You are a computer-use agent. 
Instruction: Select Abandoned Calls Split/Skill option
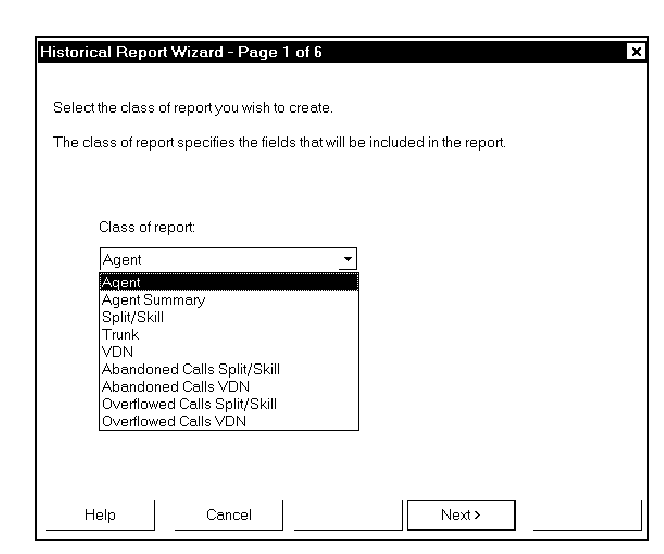pos(229,369)
